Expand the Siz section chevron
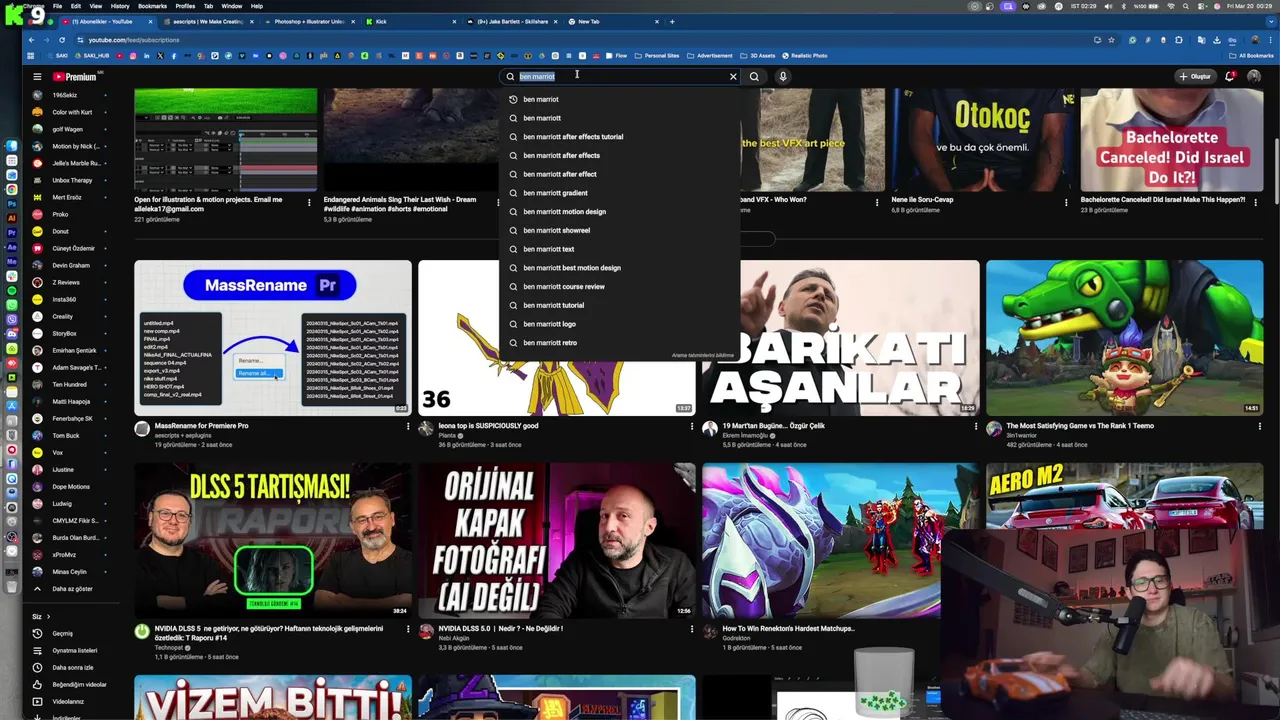Image resolution: width=1280 pixels, height=720 pixels. tap(51, 617)
